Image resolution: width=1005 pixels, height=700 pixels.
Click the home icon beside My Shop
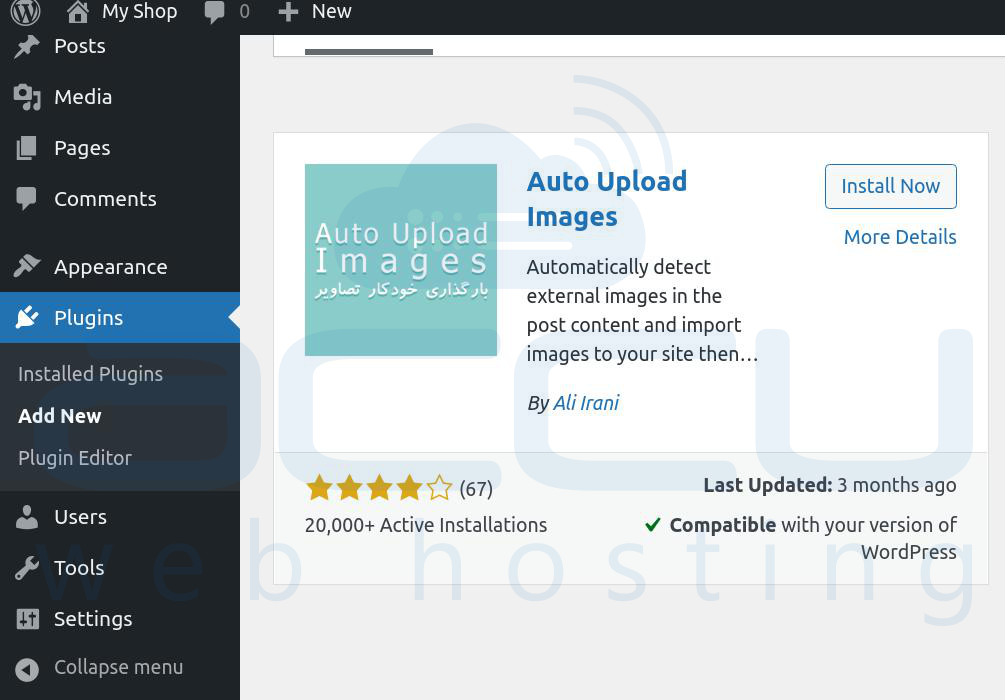coord(78,12)
